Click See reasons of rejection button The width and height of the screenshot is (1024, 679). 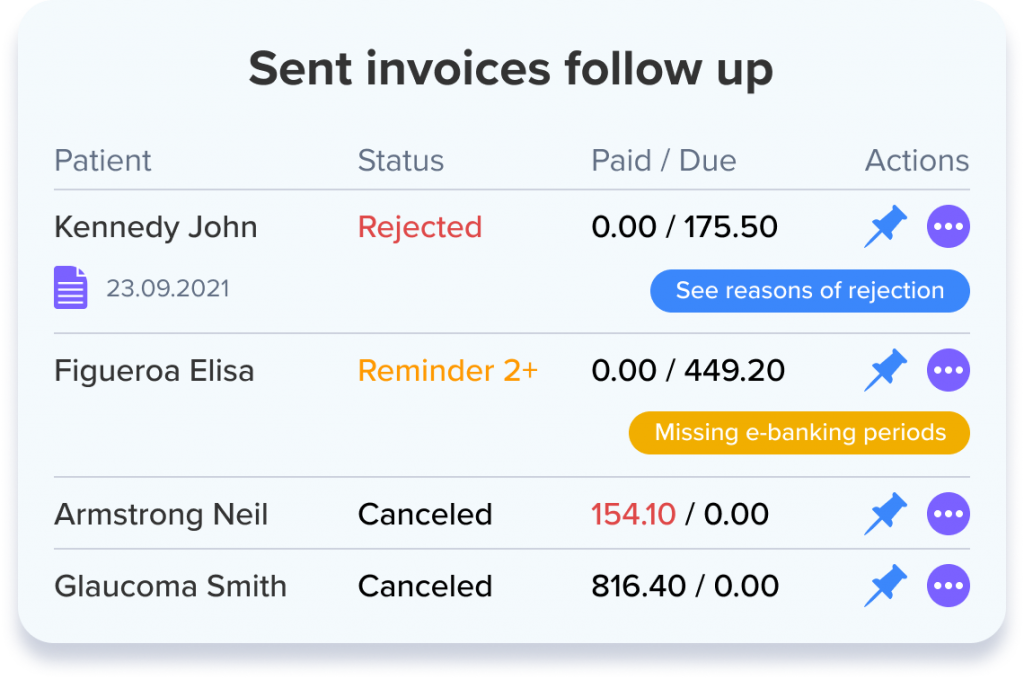click(810, 291)
